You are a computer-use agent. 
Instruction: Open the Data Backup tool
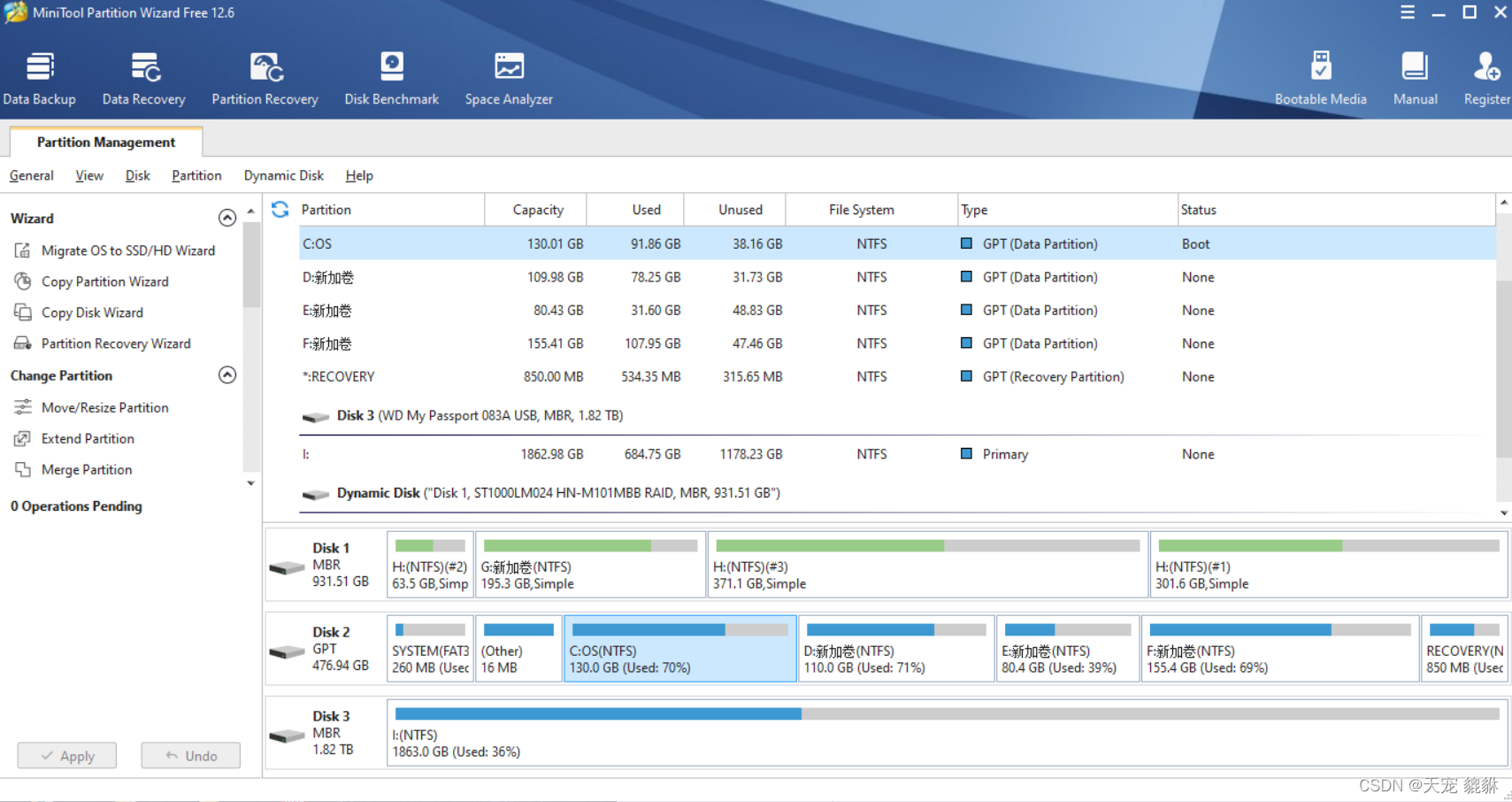(x=40, y=79)
